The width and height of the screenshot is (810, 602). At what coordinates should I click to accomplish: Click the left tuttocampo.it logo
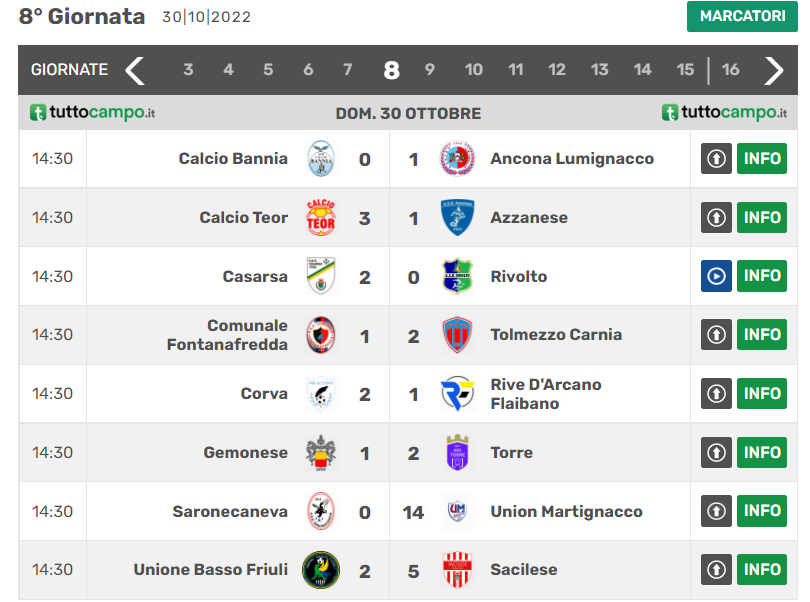pos(92,113)
